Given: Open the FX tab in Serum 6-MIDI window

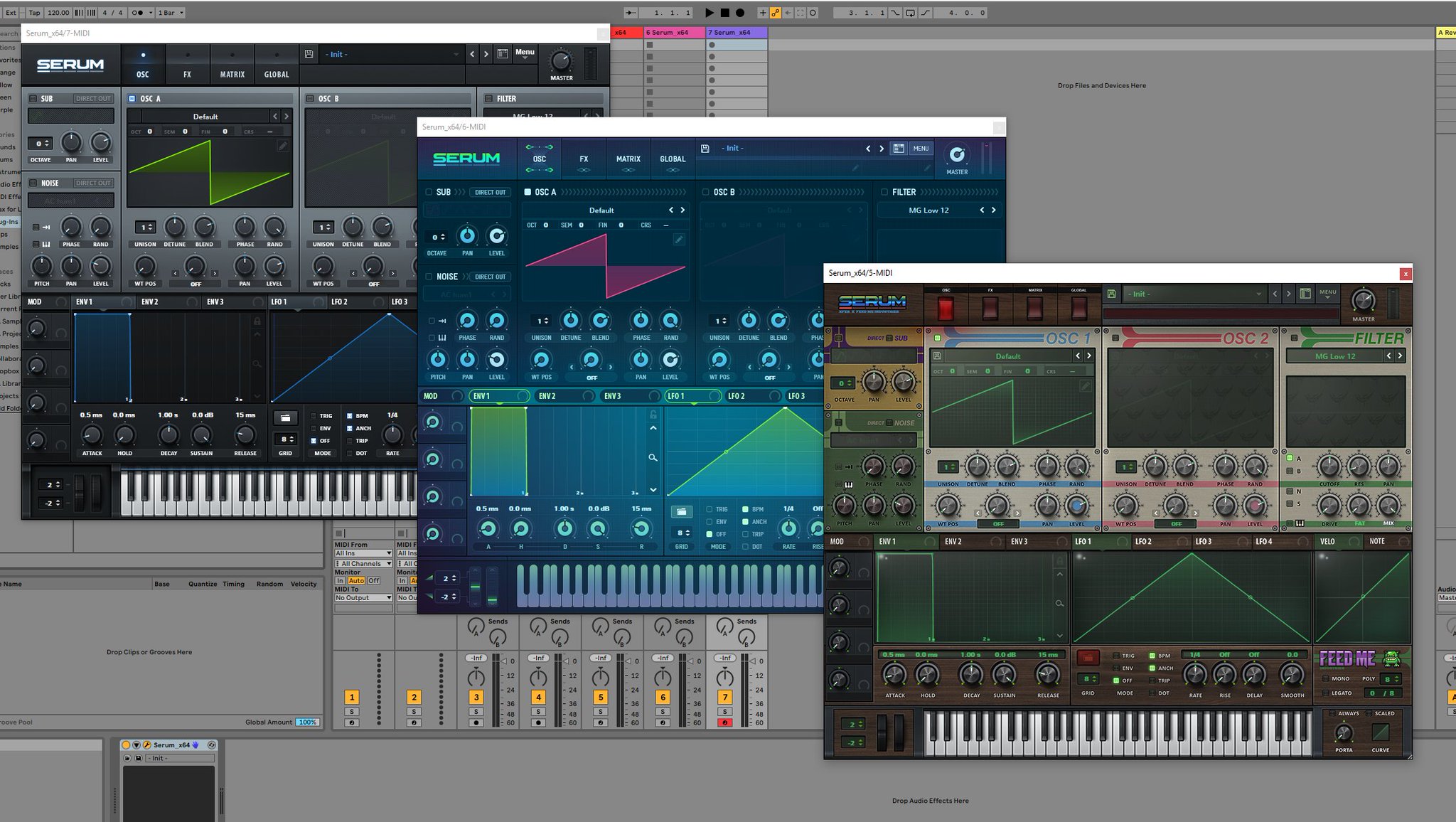Looking at the screenshot, I should point(584,159).
